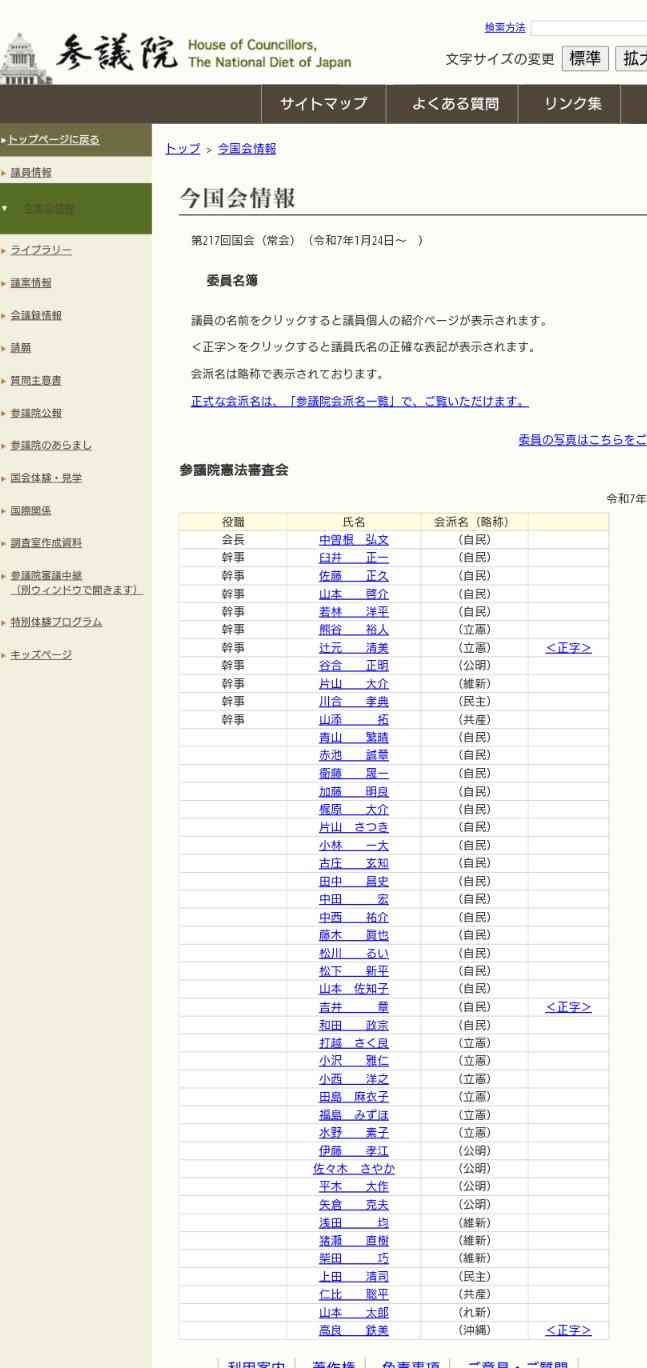Open the 検索方法 help link

pyautogui.click(x=505, y=27)
